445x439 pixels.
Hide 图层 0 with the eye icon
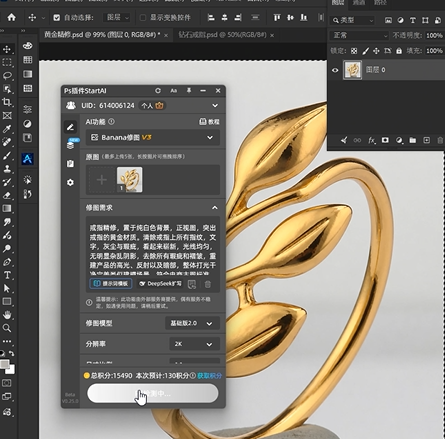335,70
